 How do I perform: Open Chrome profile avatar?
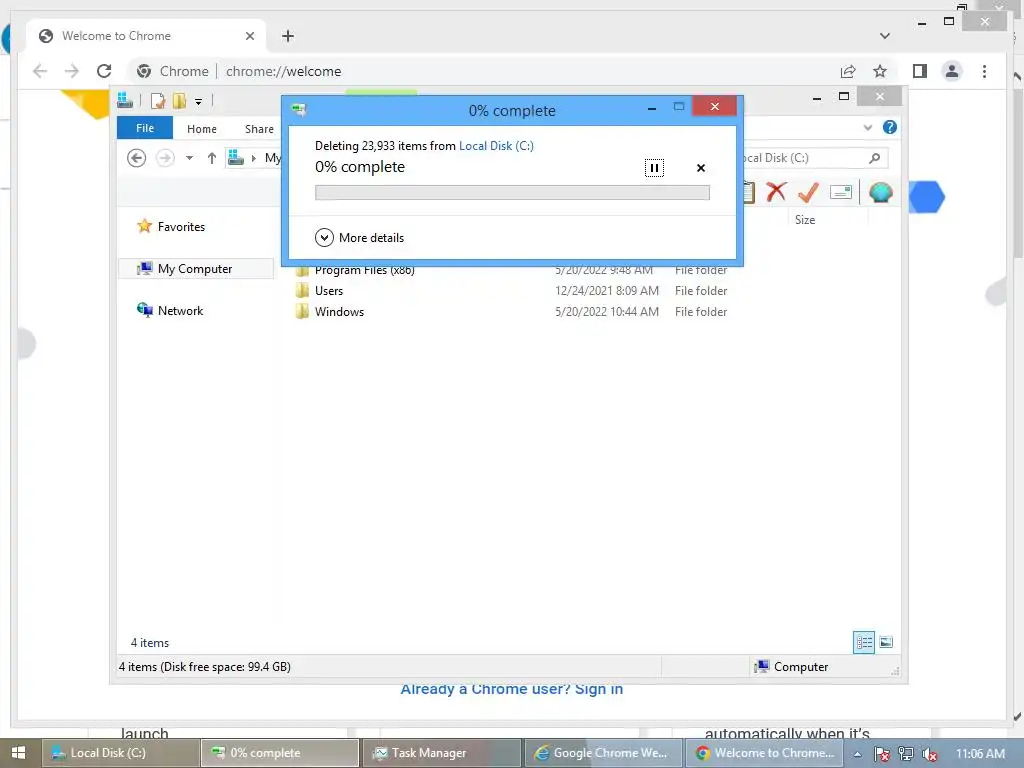pyautogui.click(x=952, y=71)
